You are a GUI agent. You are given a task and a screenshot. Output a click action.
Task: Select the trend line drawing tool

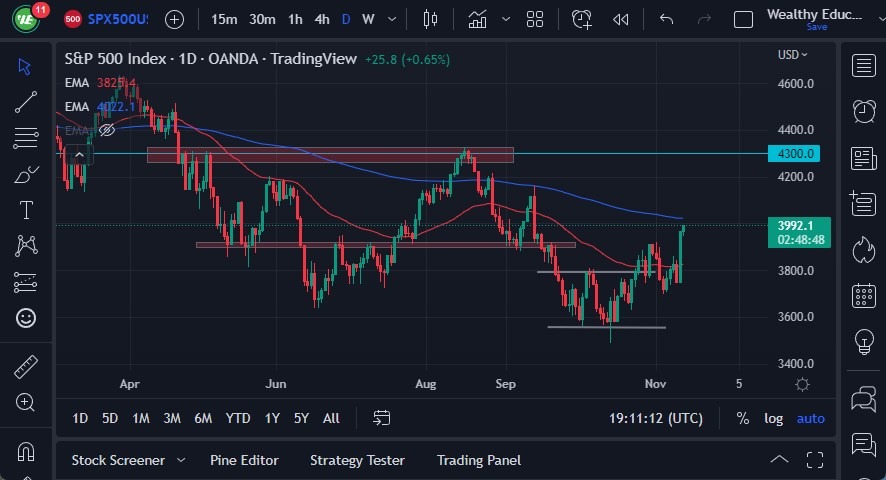coord(26,101)
